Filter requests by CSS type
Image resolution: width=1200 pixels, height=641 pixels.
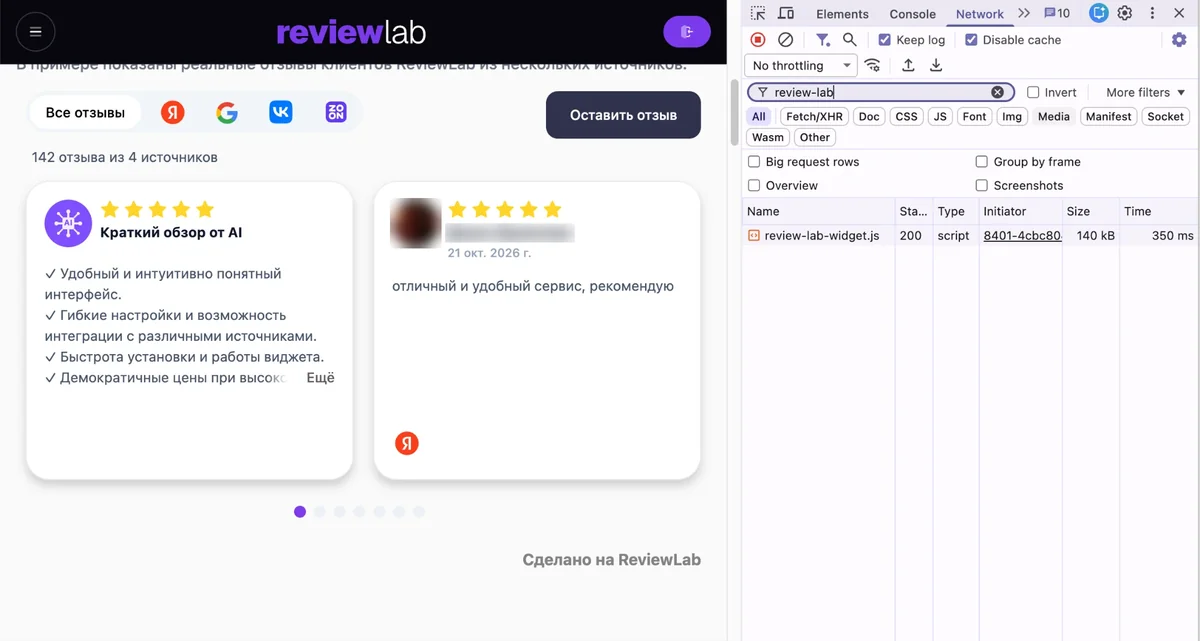[906, 117]
